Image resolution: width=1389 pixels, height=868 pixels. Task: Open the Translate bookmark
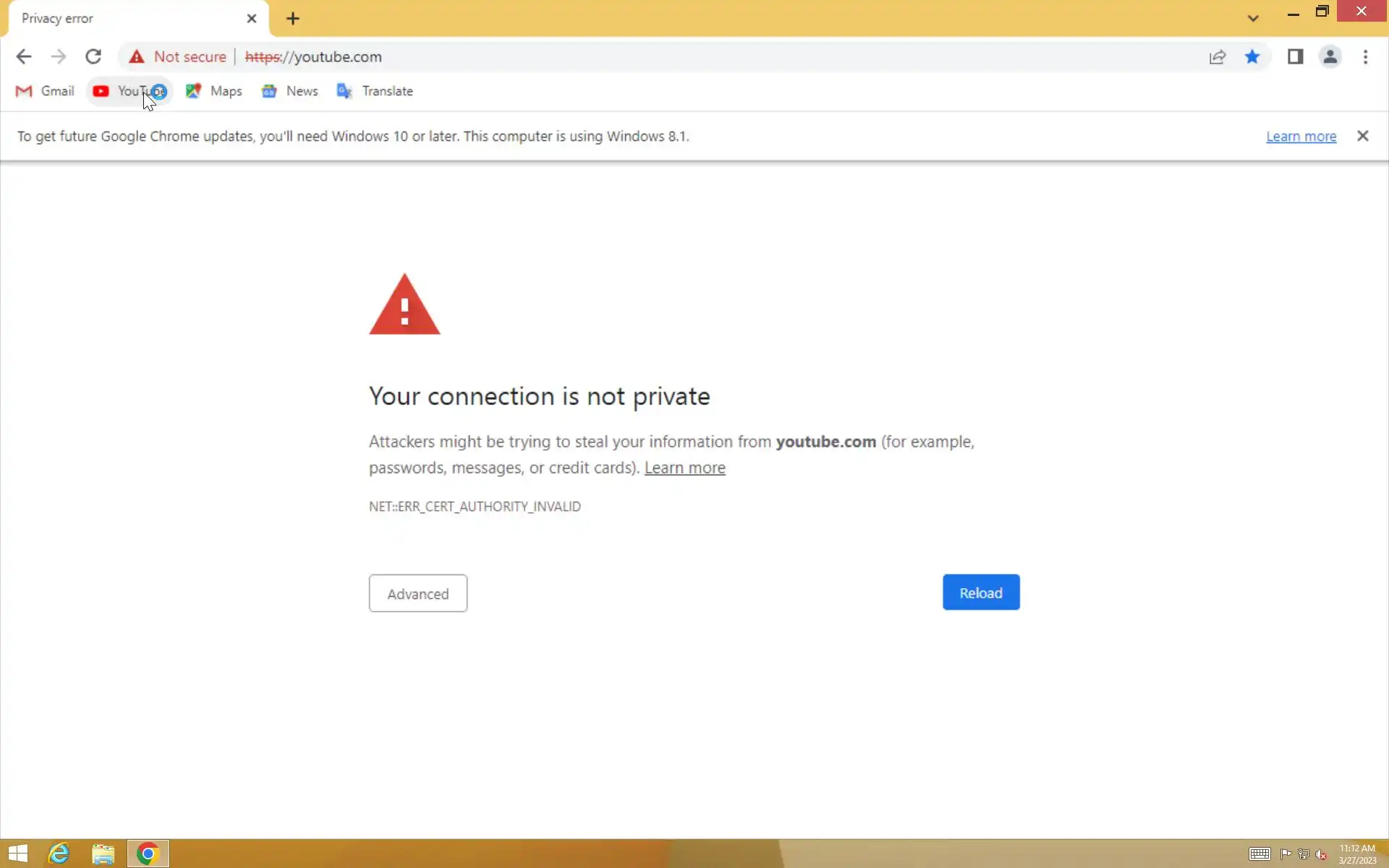tap(375, 91)
